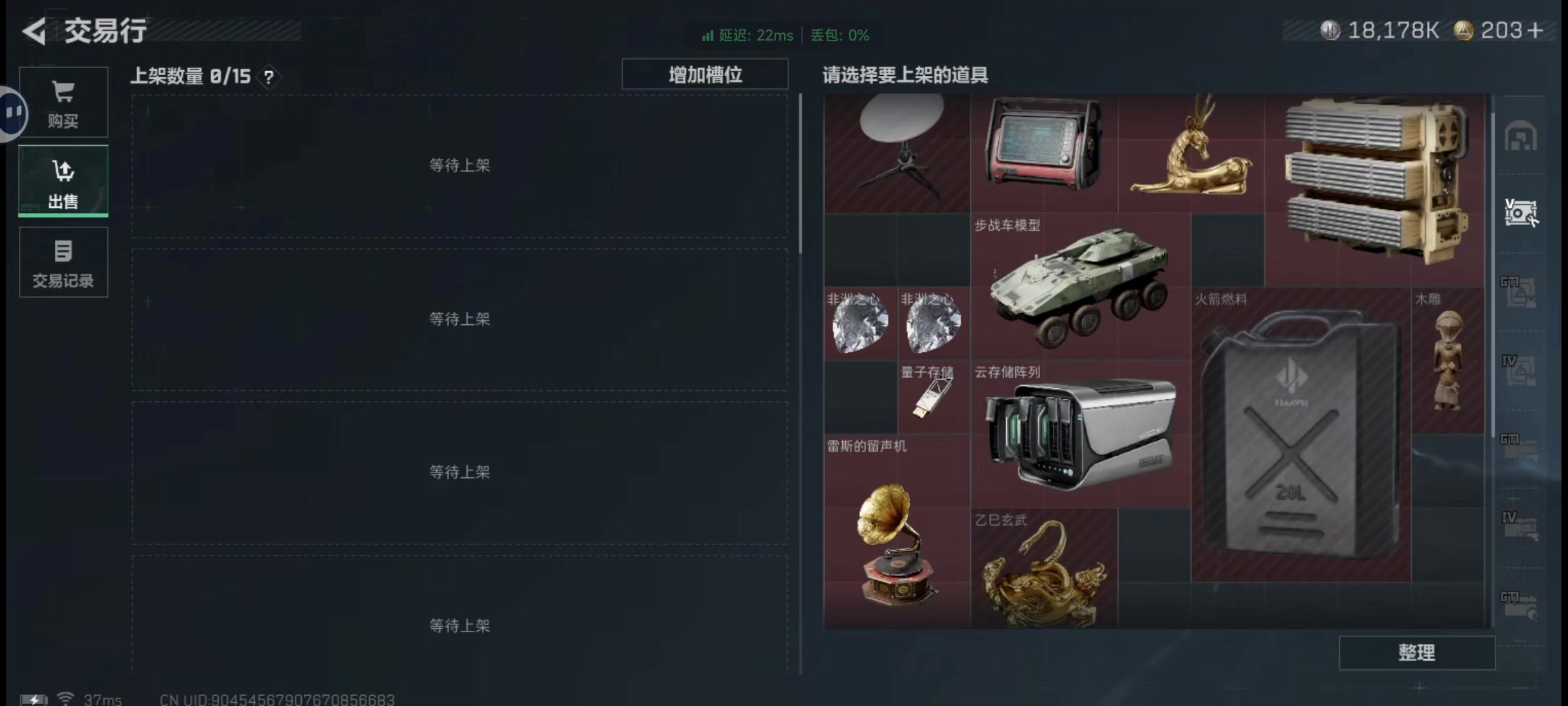Select the 量子存储 USB drive item

[x=934, y=397]
